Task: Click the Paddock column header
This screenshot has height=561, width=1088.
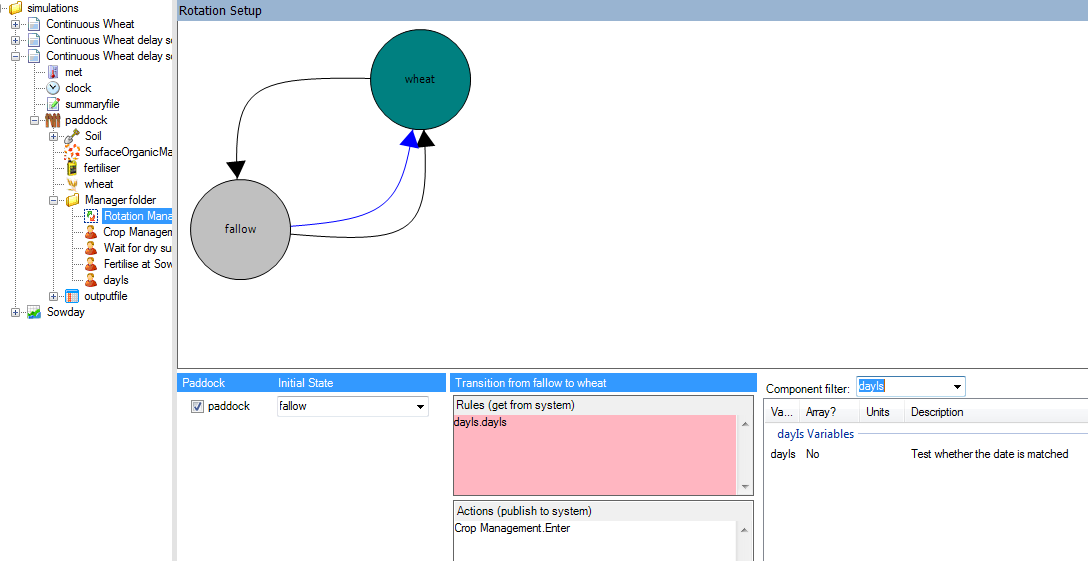Action: tap(203, 383)
